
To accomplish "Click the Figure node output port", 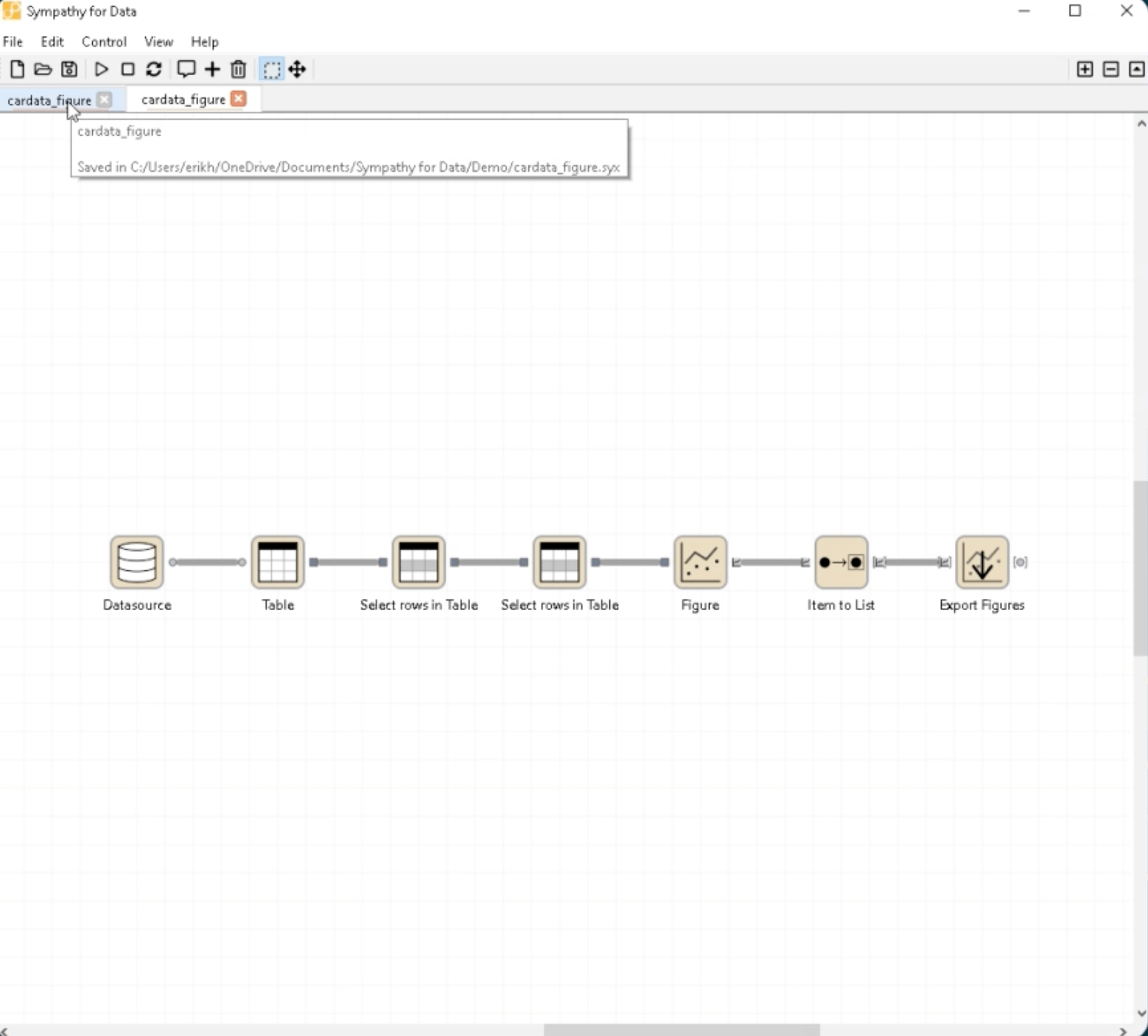I will point(736,562).
